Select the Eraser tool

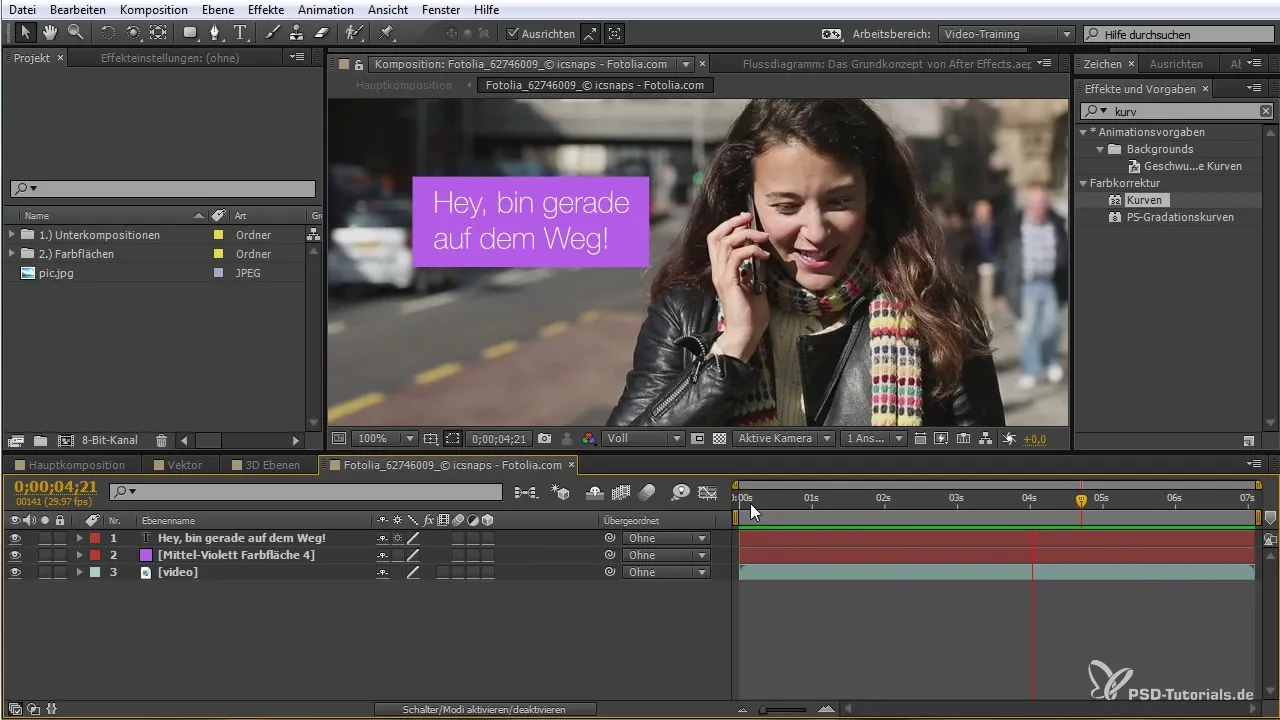pos(321,33)
